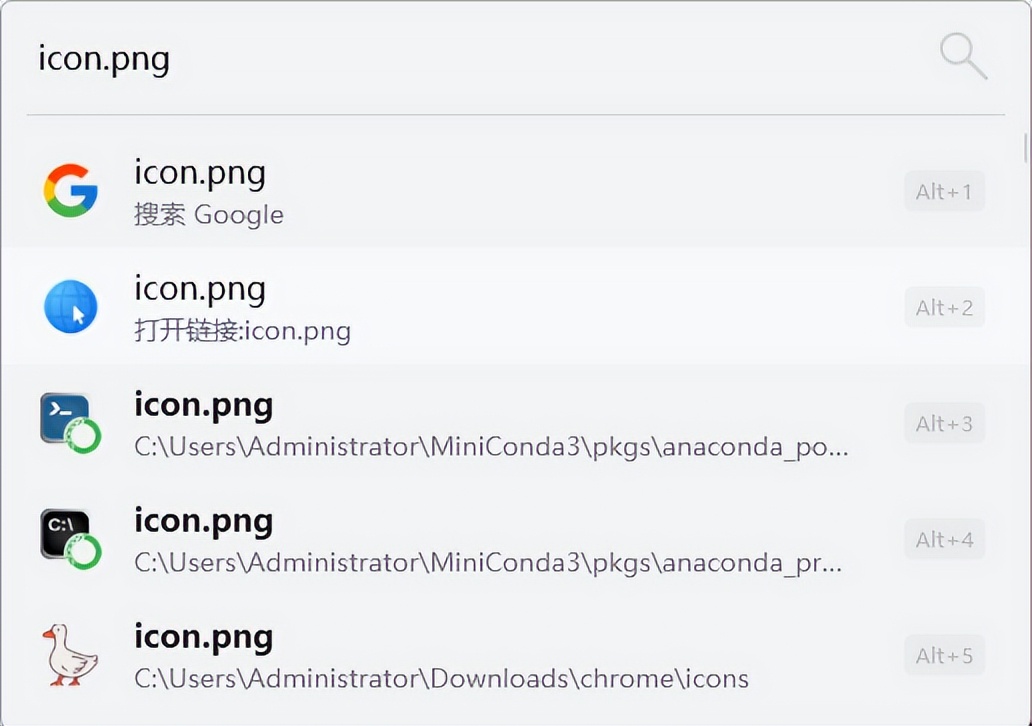This screenshot has height=726, width=1032.
Task: Open icon.png from anaconda_po package path
Action: click(x=500, y=422)
